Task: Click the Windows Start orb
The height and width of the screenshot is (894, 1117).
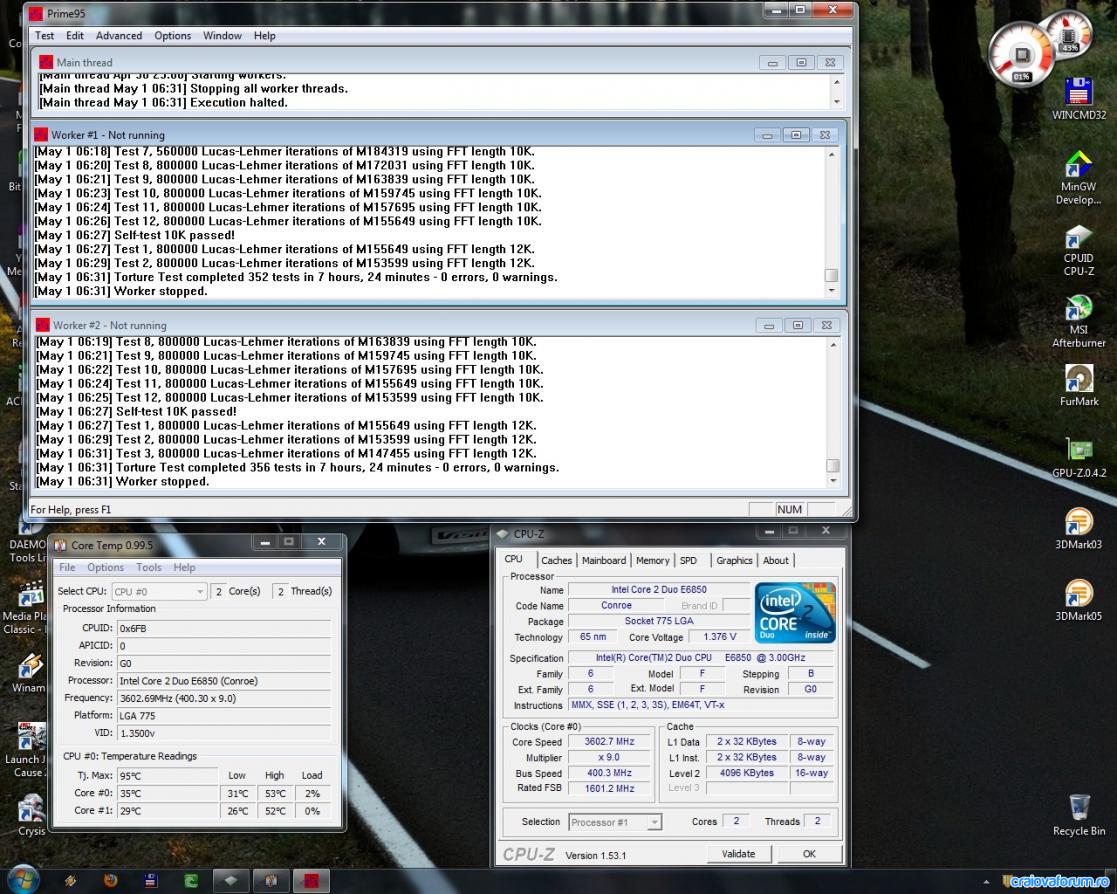Action: (x=23, y=880)
